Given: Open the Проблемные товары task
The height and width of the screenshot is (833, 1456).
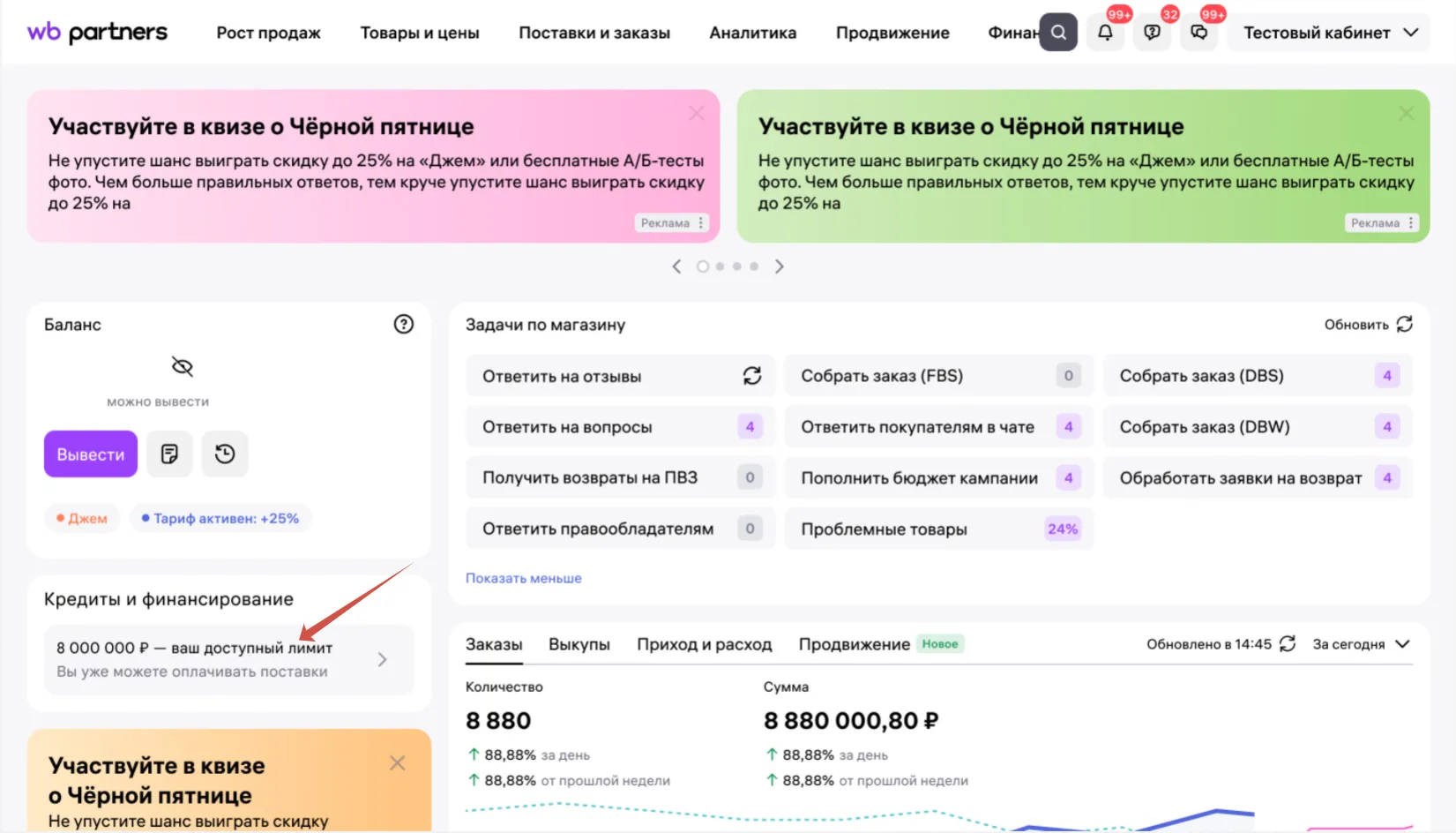Looking at the screenshot, I should pos(939,529).
